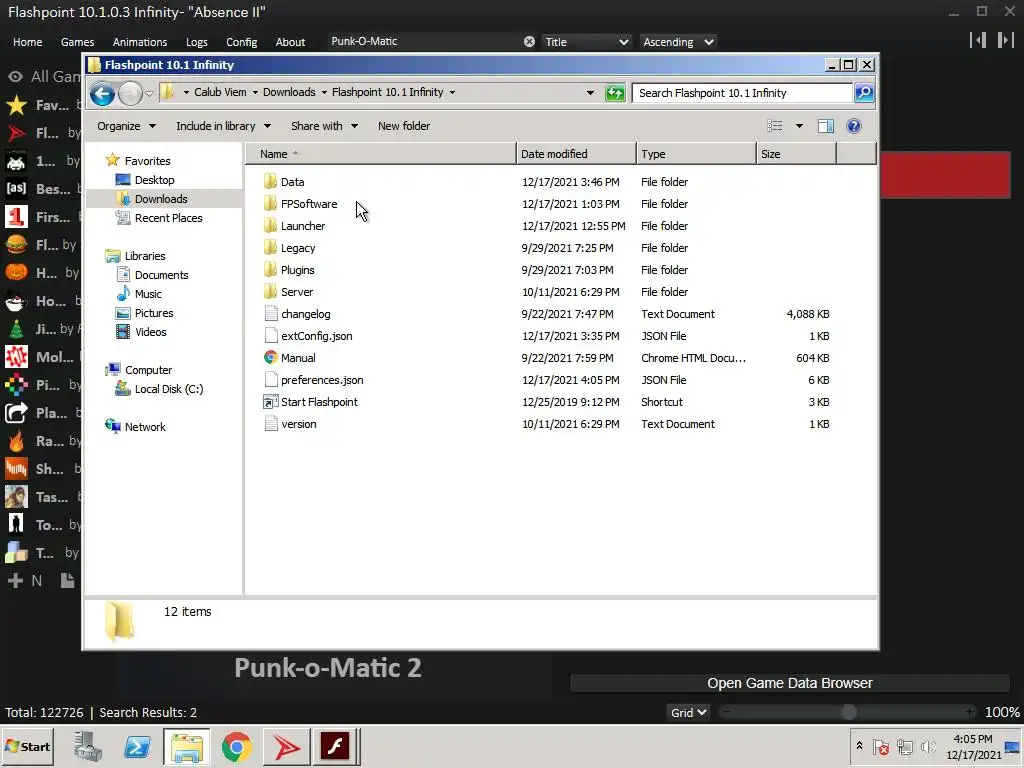Click the Windows Start button

pyautogui.click(x=28, y=746)
